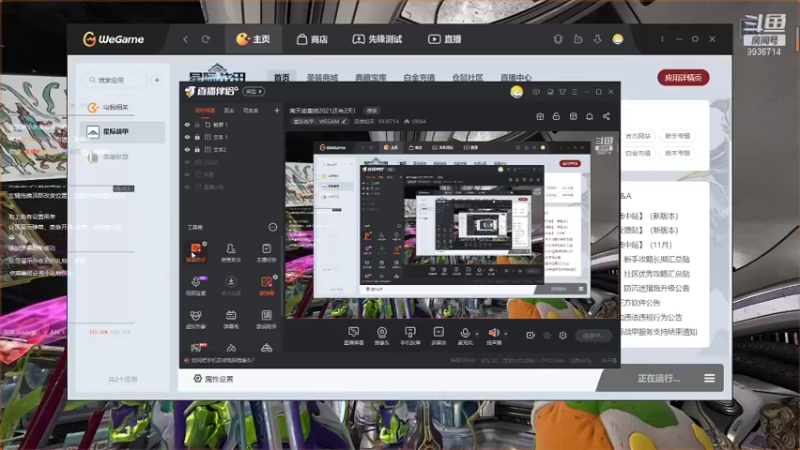Toggle lock on the 截屏1 layer

tap(197, 125)
